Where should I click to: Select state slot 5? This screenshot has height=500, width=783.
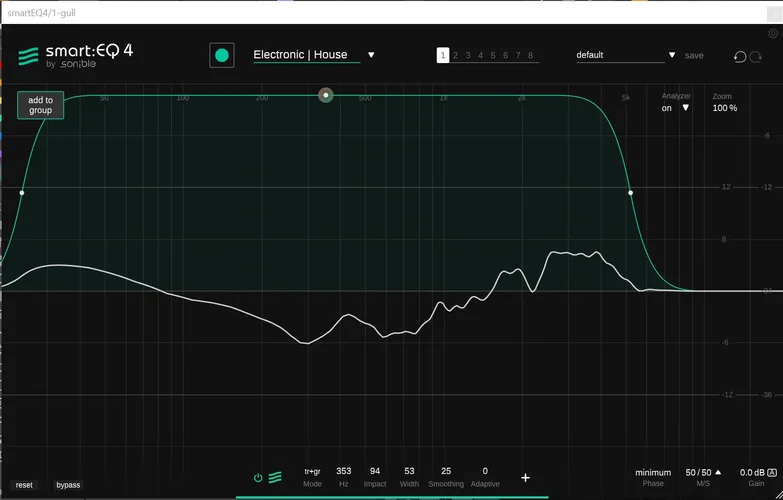coord(493,55)
